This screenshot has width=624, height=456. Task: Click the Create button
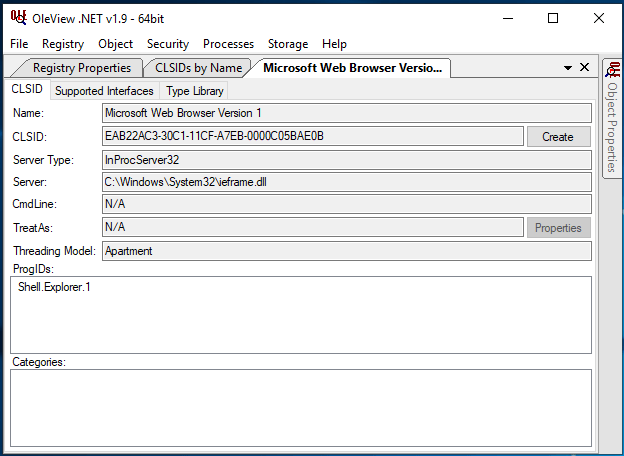coord(559,137)
